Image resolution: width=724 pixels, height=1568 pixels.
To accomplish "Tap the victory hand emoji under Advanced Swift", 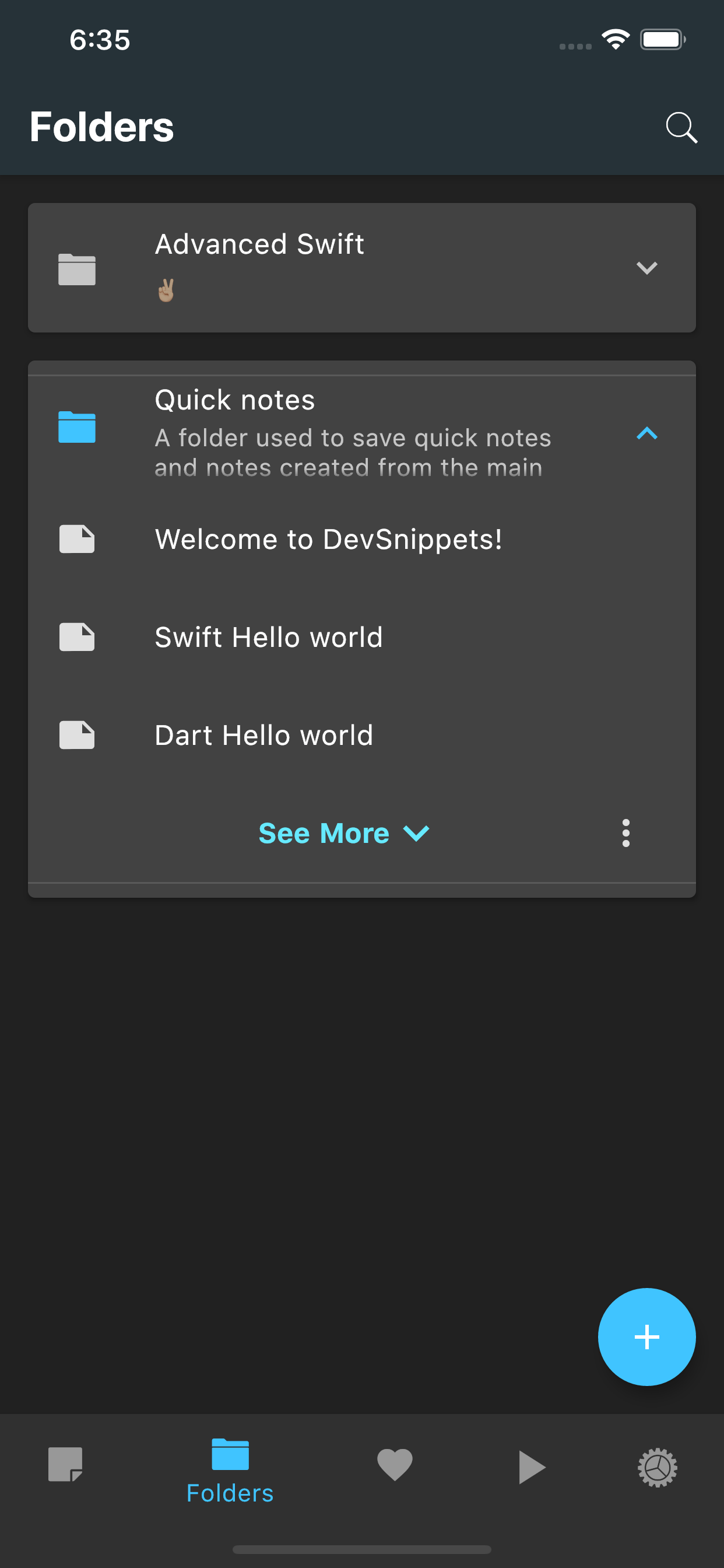I will (x=166, y=290).
